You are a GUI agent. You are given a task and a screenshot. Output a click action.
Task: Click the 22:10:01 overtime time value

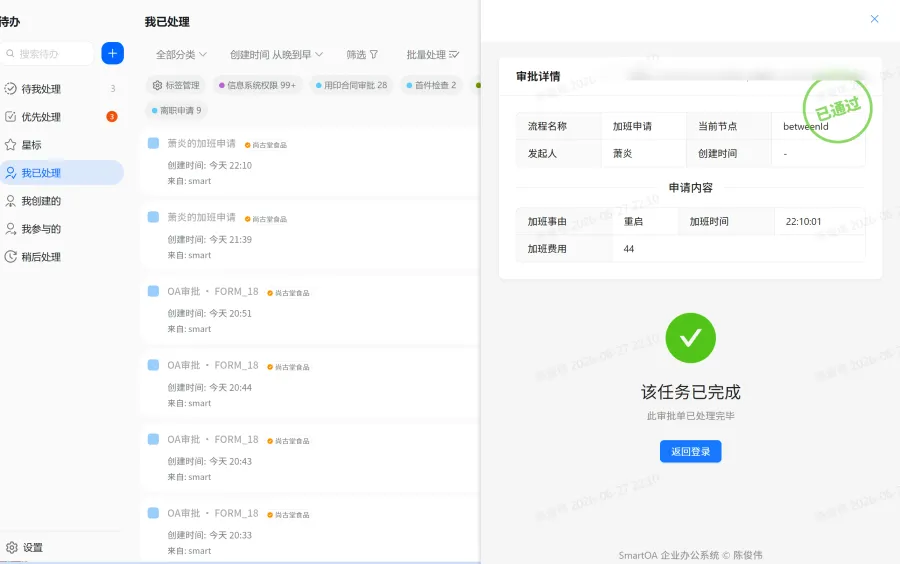coord(803,221)
